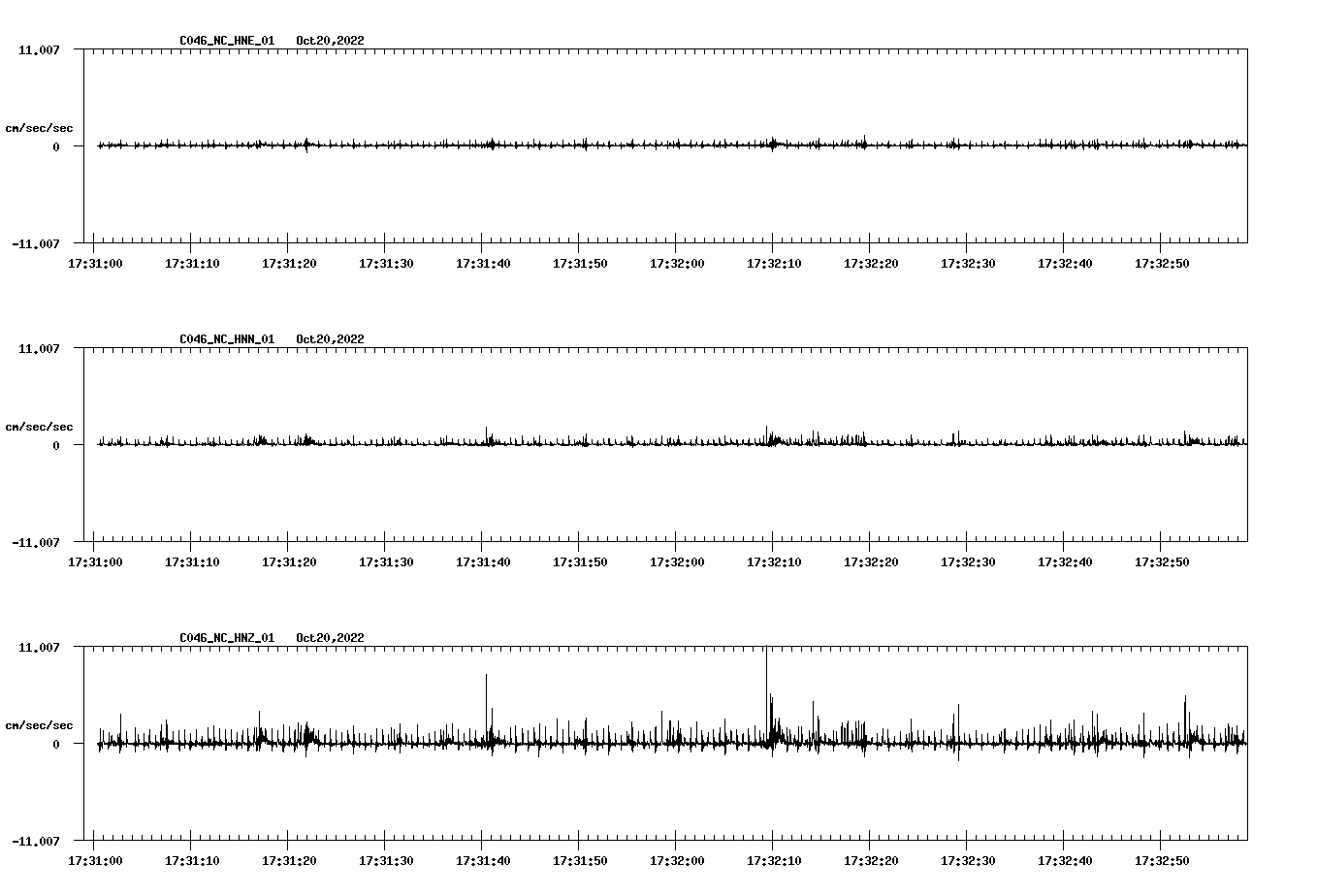Click the 17:32:10 tick label under HNZ plot
This screenshot has height=896, width=1317.
point(774,861)
